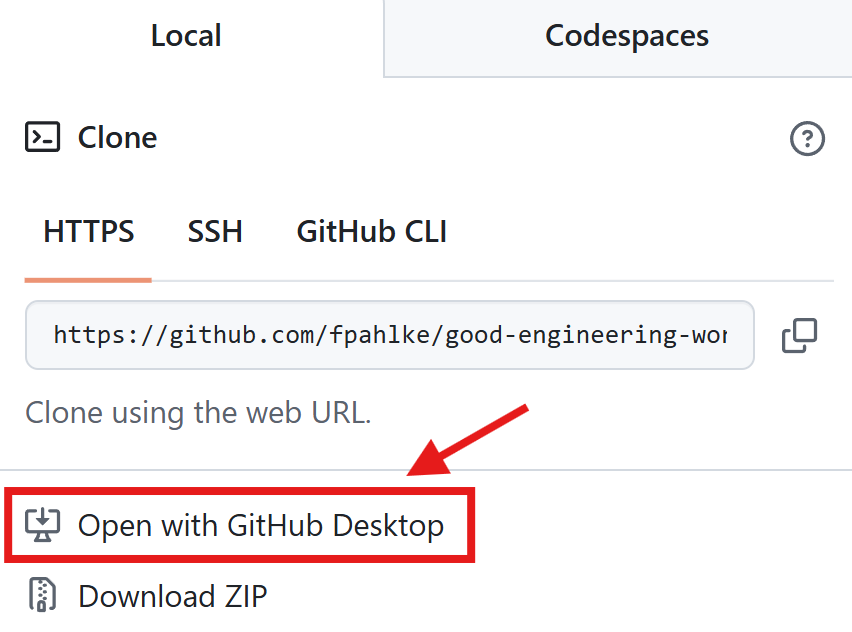Click empty space right of GitHub CLI

[x=640, y=232]
